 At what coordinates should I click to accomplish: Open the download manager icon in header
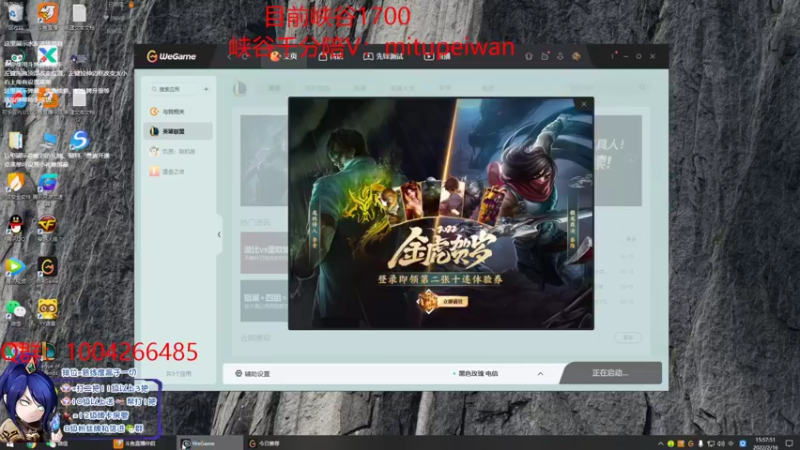click(x=560, y=57)
